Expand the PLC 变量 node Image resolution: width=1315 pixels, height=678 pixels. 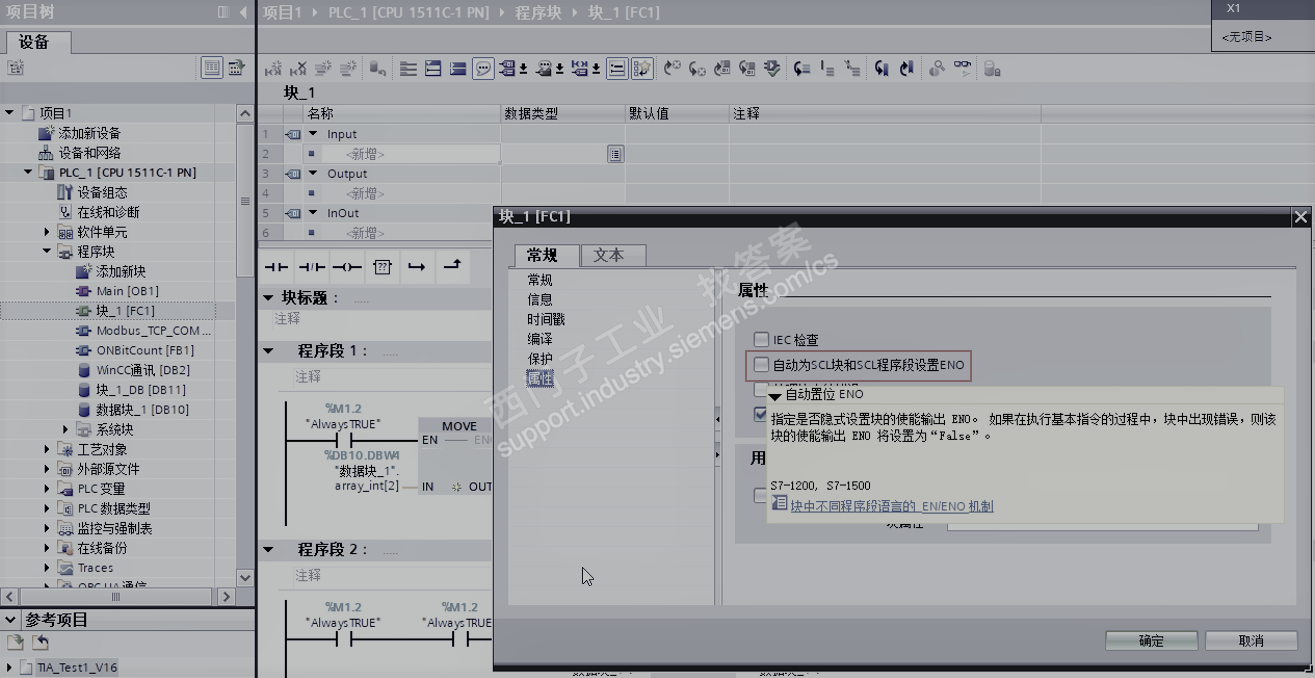tap(47, 489)
